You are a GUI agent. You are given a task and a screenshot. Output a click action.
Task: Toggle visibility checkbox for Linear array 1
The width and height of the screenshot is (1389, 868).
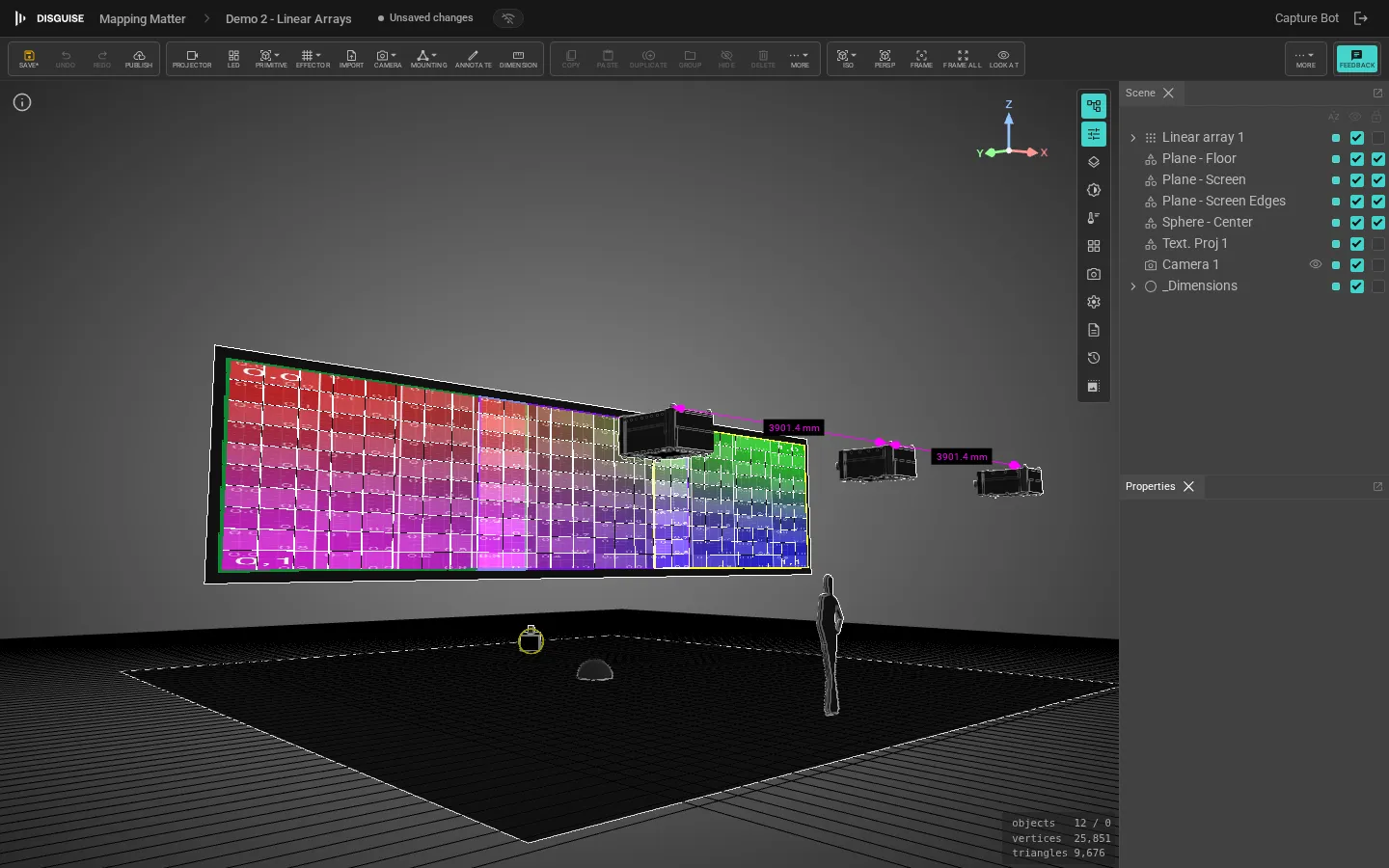coord(1357,138)
